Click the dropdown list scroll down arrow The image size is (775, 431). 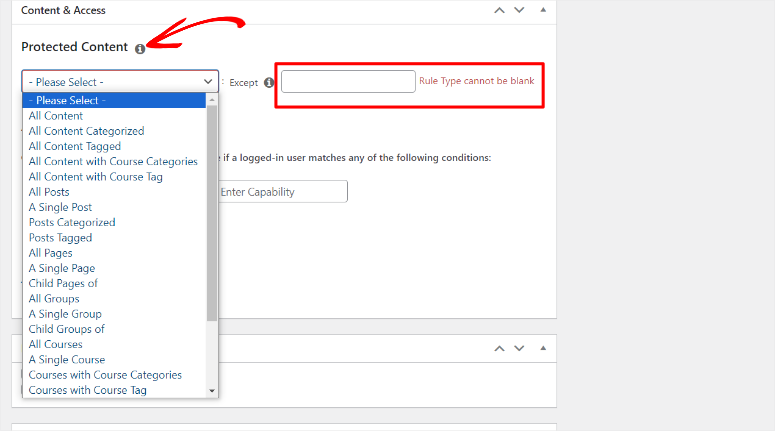[212, 390]
